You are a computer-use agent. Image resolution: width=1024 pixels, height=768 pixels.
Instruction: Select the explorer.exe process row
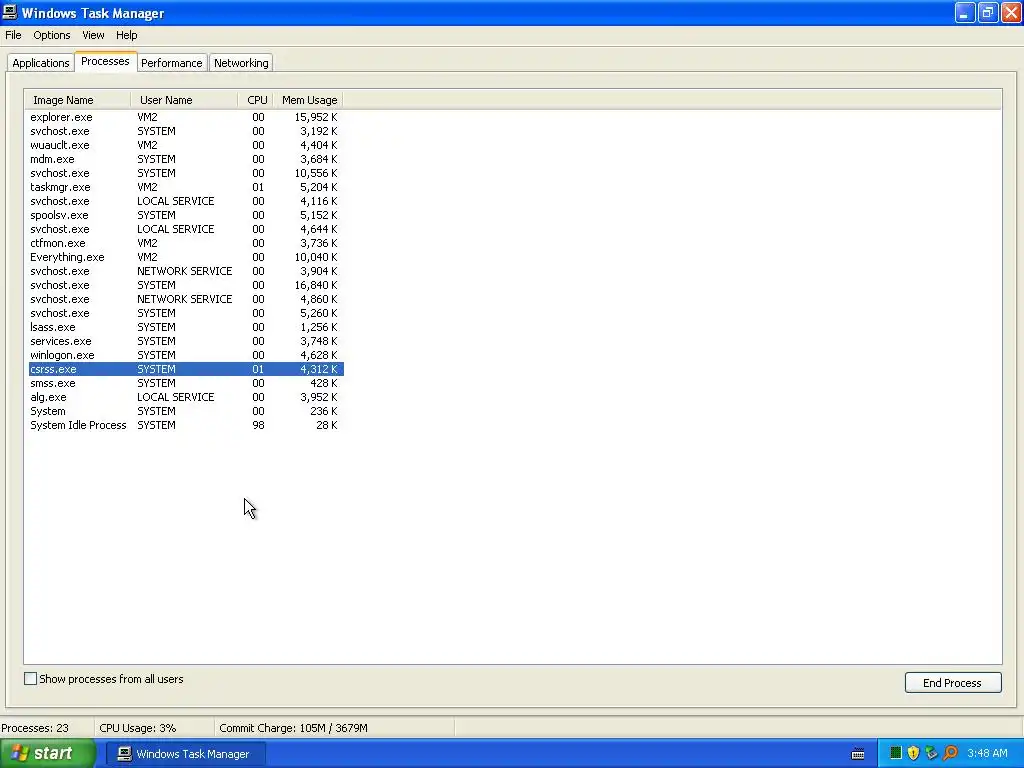(185, 117)
